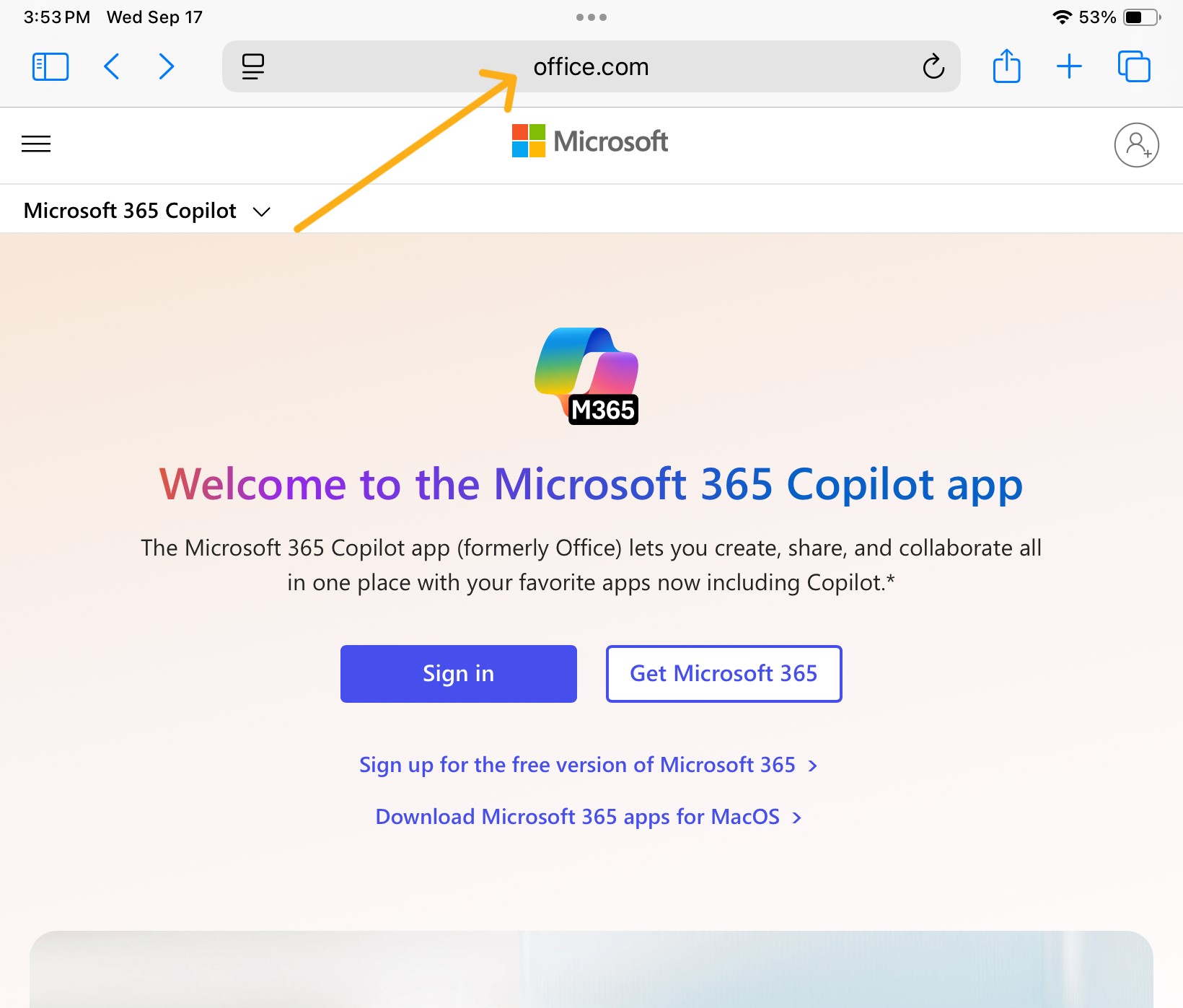
Task: Click the Microsoft logo
Action: pos(590,141)
